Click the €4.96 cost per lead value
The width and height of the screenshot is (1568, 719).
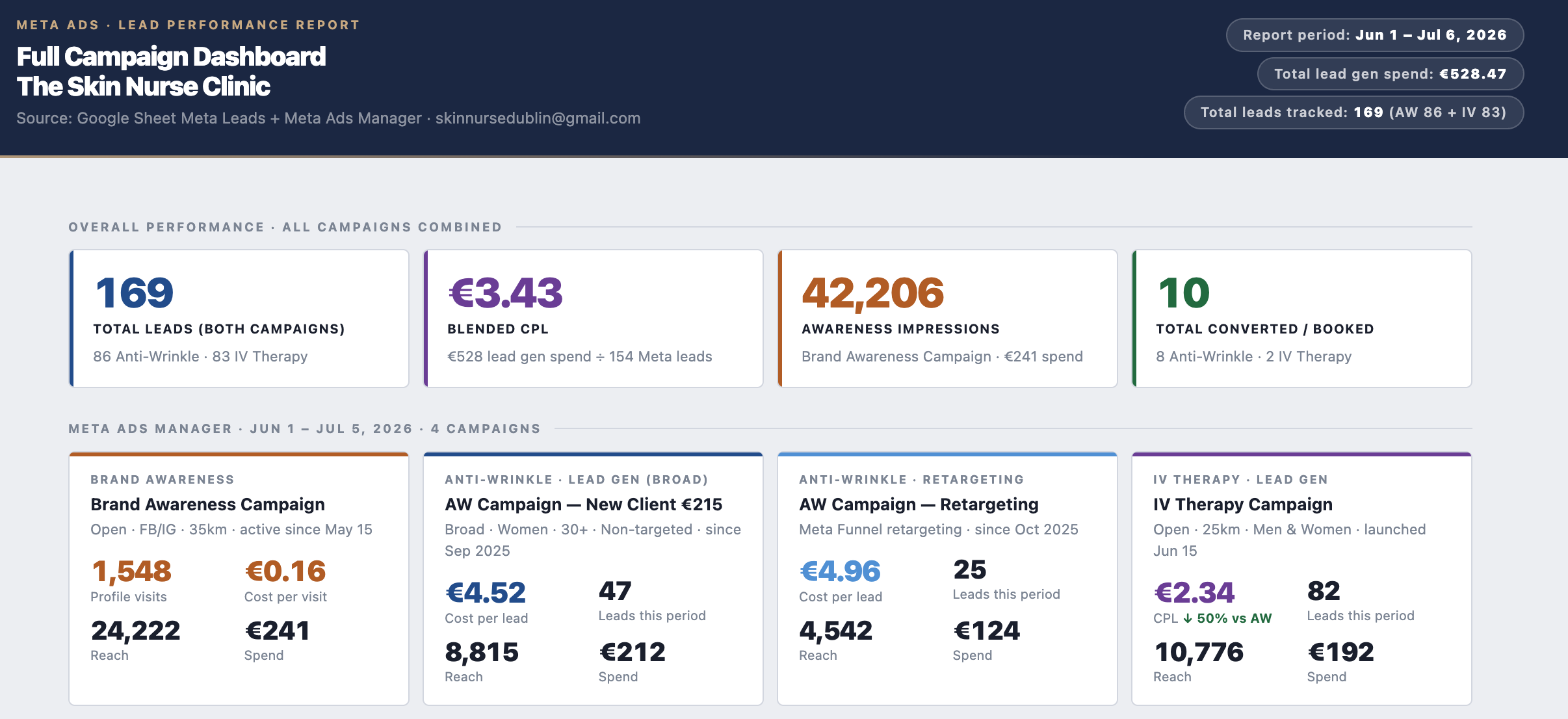tap(840, 571)
